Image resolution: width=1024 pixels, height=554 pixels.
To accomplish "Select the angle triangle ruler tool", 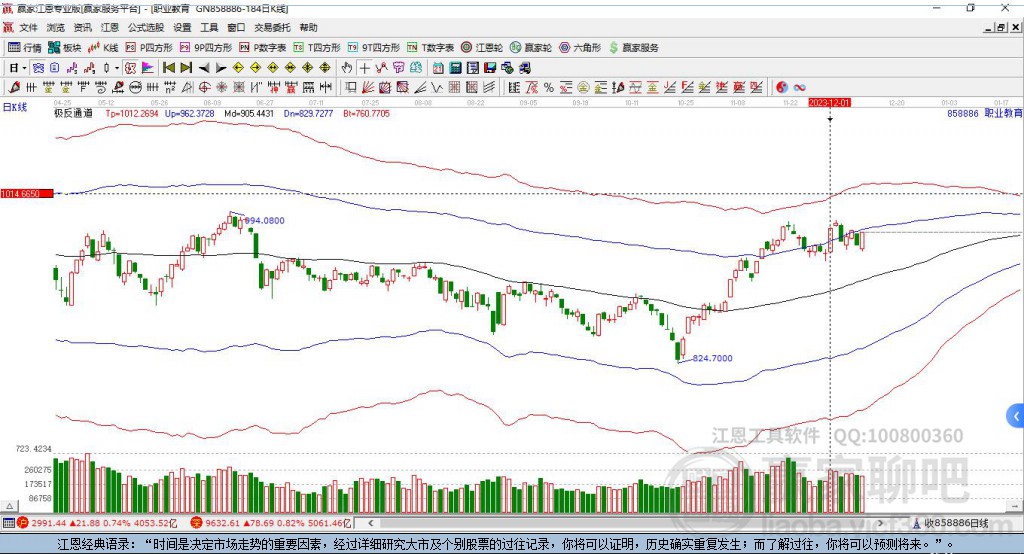I will point(186,87).
